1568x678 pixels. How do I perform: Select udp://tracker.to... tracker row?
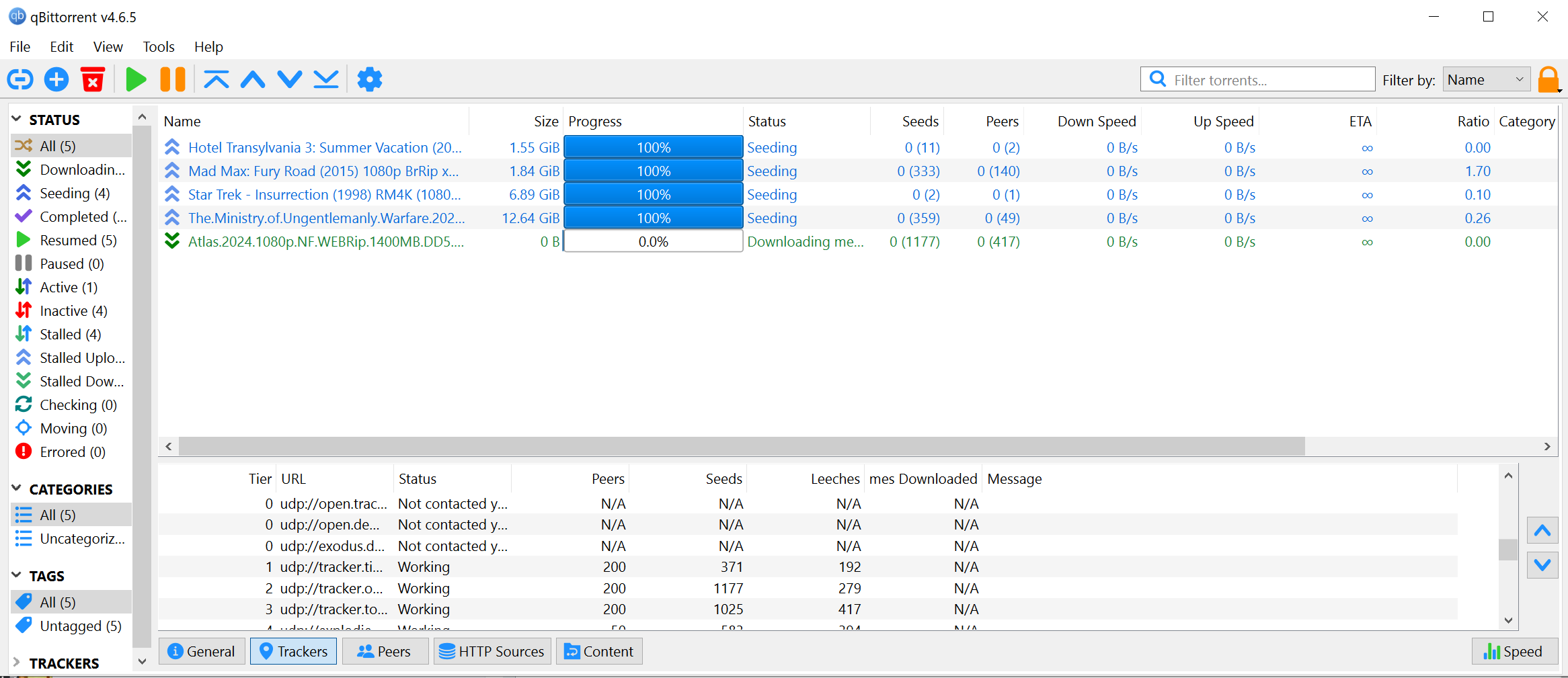(x=808, y=609)
